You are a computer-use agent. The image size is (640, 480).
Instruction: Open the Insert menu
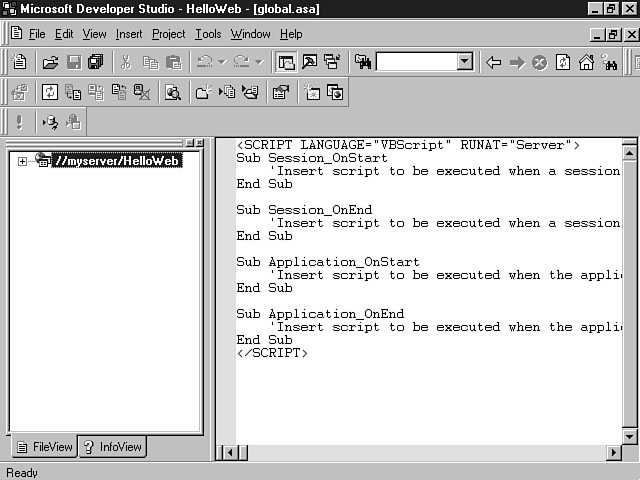point(129,34)
